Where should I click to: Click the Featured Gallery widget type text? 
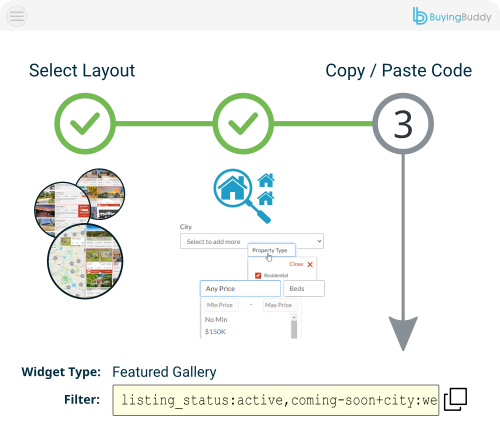tap(164, 372)
